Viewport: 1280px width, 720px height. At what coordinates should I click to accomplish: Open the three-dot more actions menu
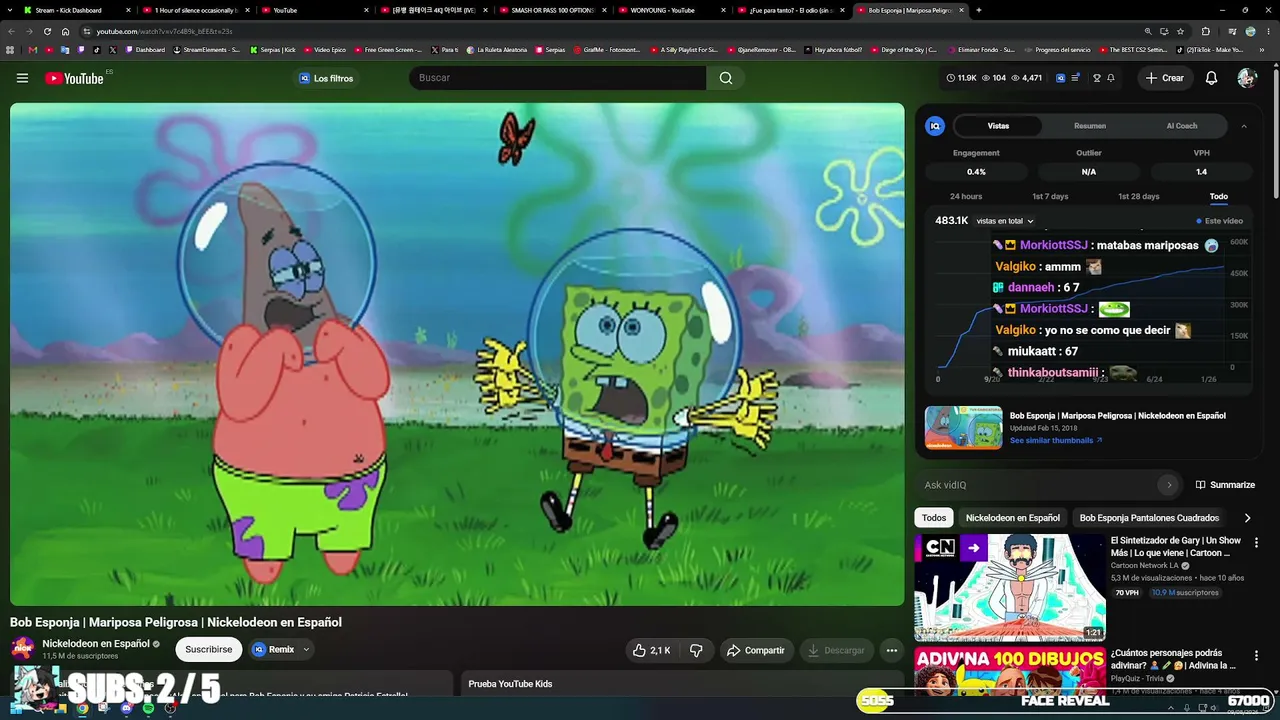(x=891, y=650)
